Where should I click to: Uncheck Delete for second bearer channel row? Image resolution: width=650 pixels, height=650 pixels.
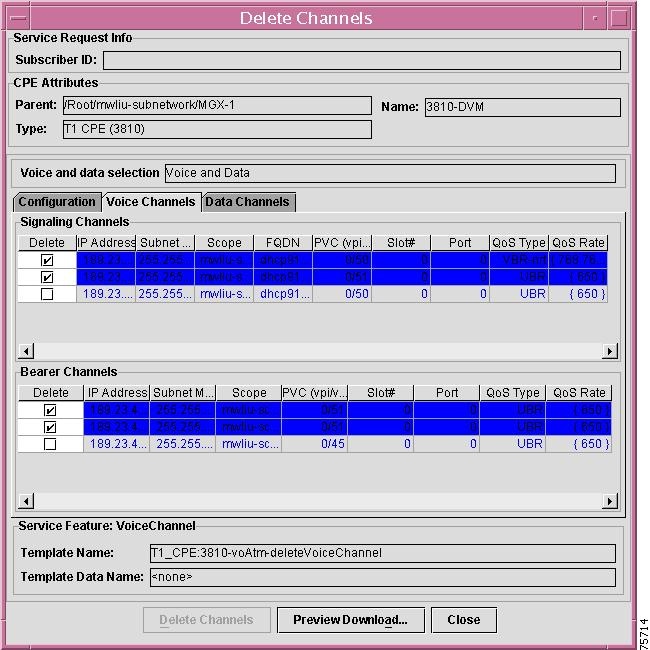pos(50,427)
